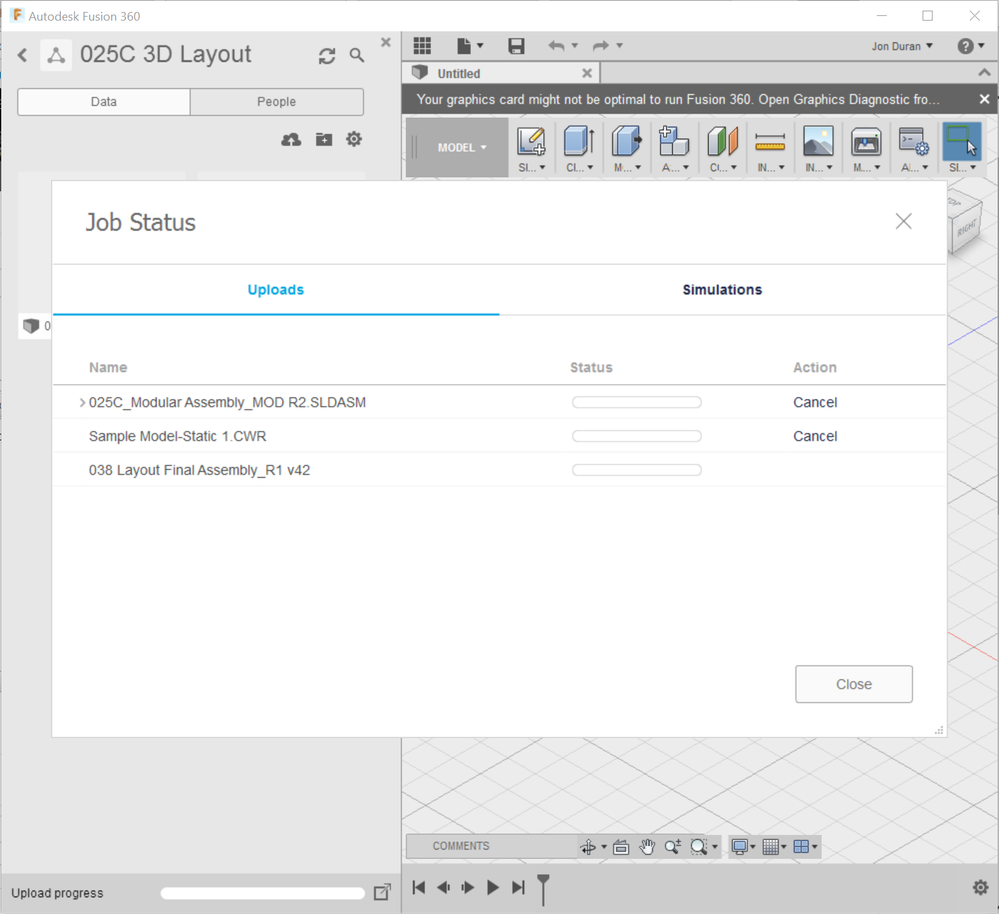The width and height of the screenshot is (999, 914).
Task: Open the Insert image tool icon
Action: click(818, 141)
